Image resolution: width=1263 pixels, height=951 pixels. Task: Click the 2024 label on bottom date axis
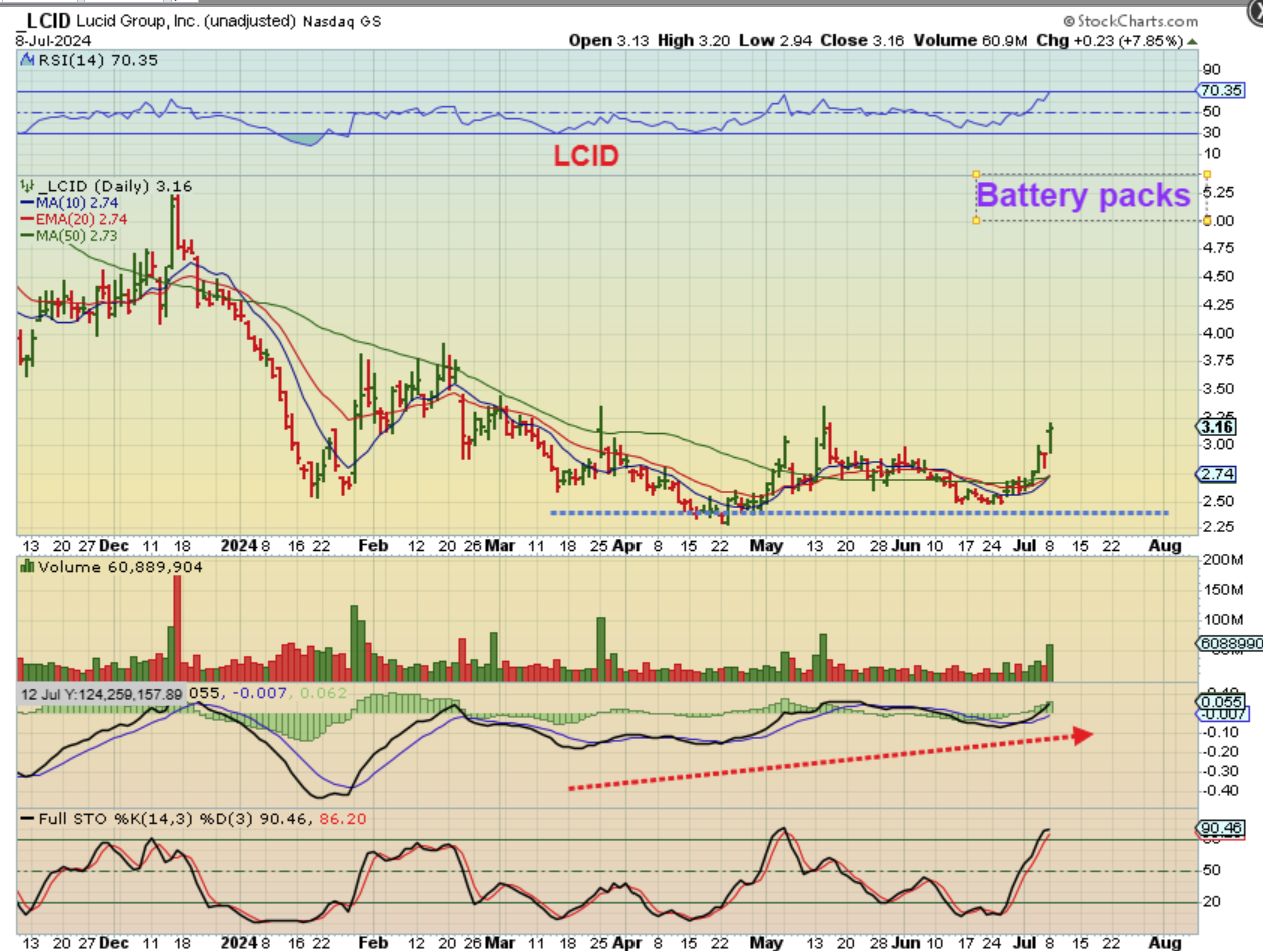coord(238,941)
